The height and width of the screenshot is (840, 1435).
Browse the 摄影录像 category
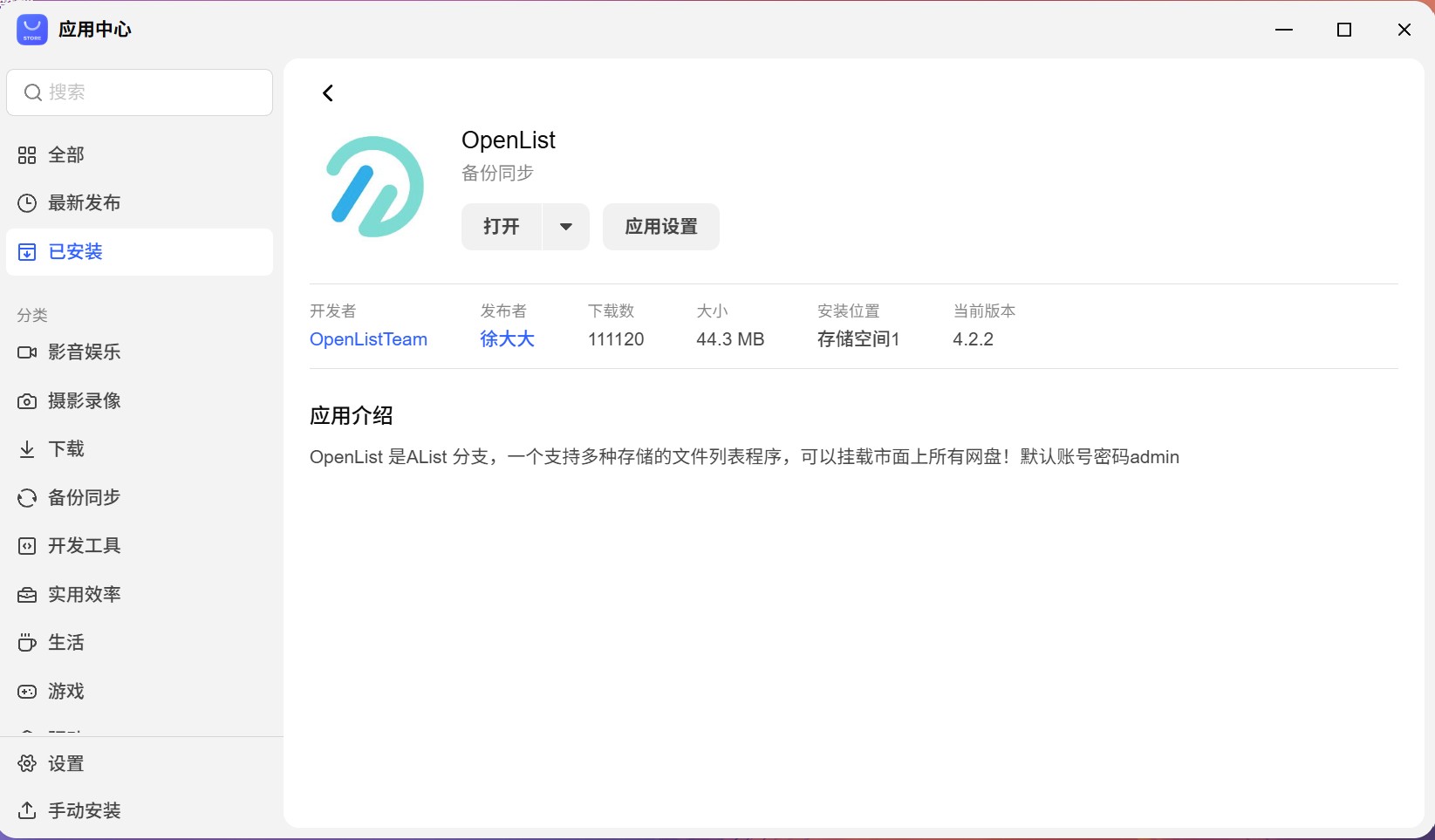(140, 401)
